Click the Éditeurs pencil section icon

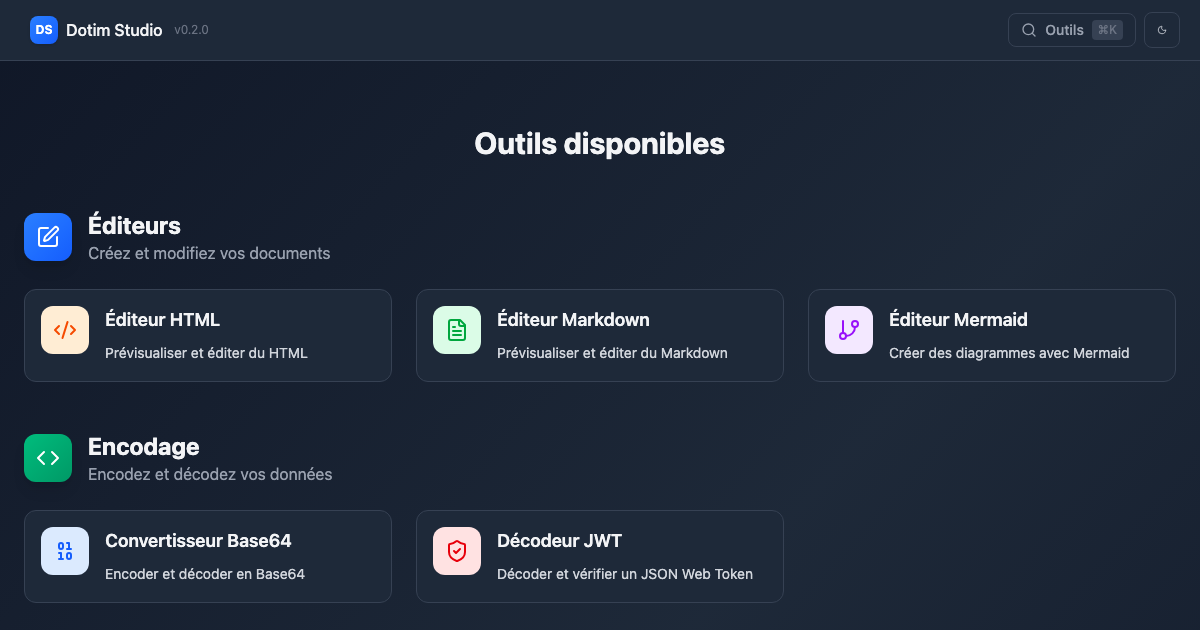pyautogui.click(x=48, y=237)
